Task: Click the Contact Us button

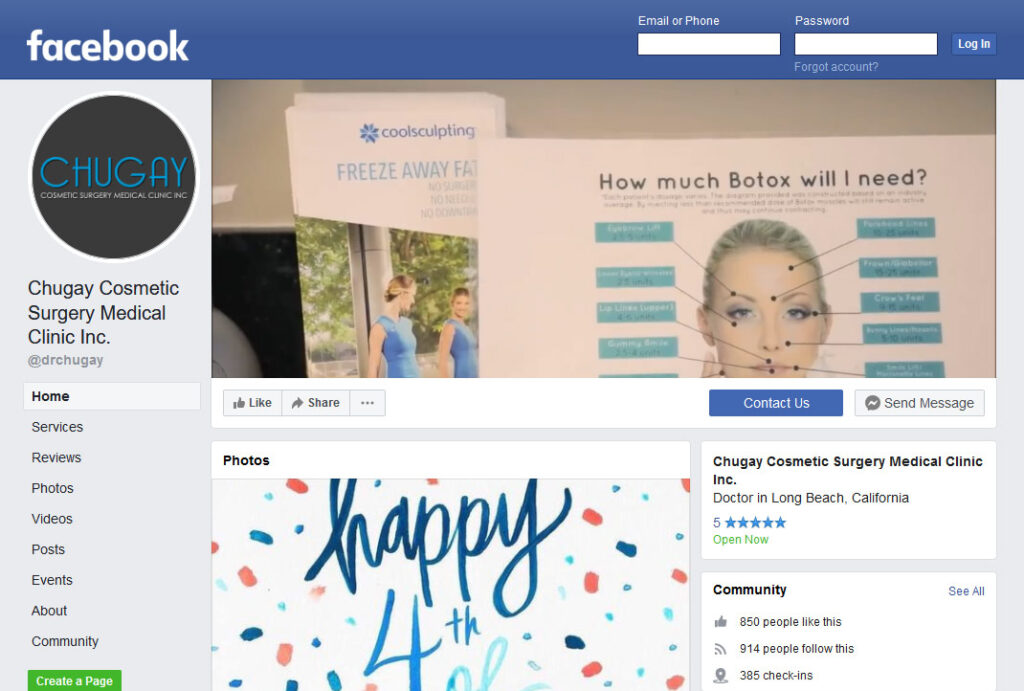Action: (x=776, y=403)
